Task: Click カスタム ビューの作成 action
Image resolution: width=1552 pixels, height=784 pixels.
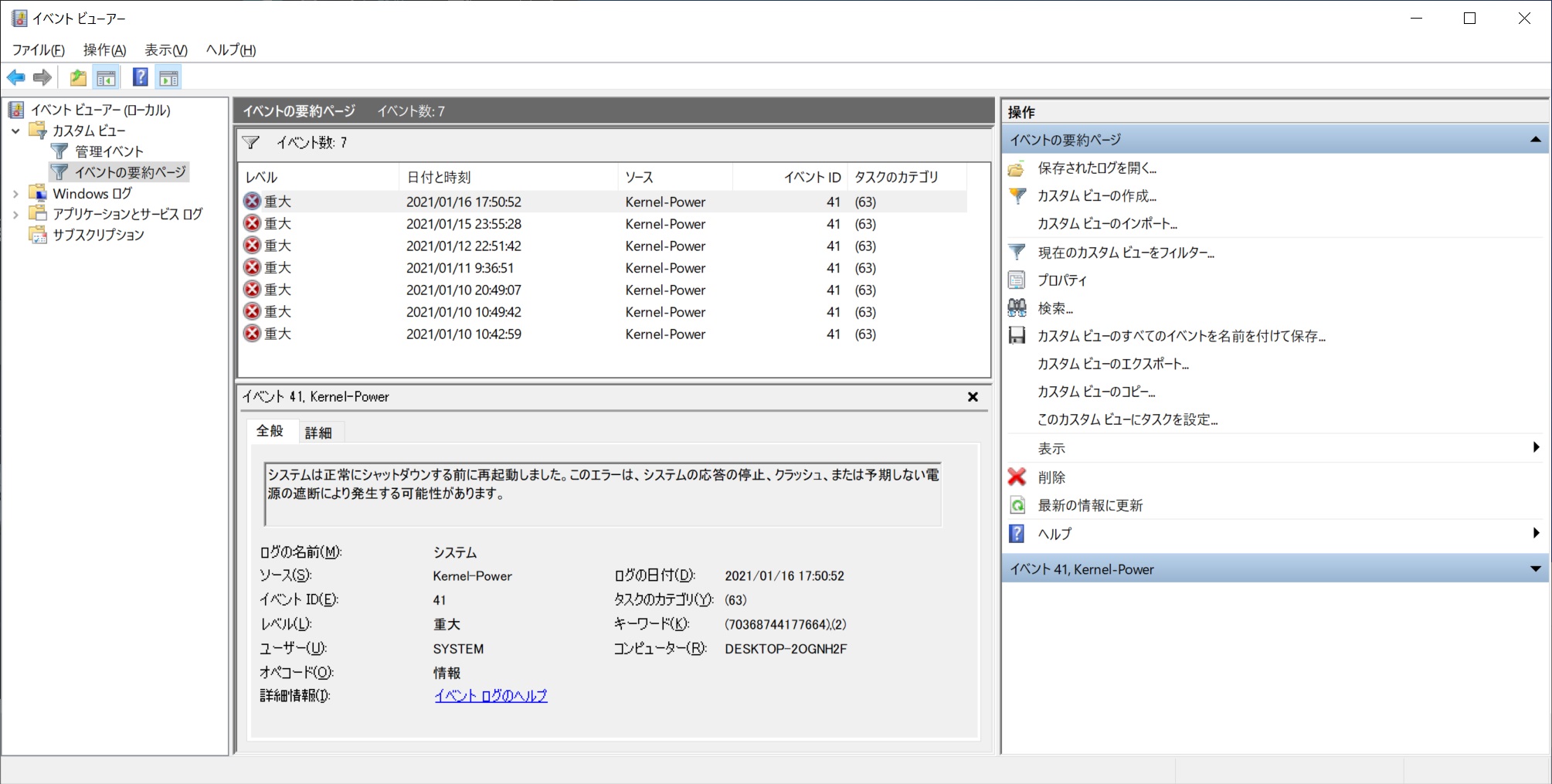Action: [x=1096, y=196]
